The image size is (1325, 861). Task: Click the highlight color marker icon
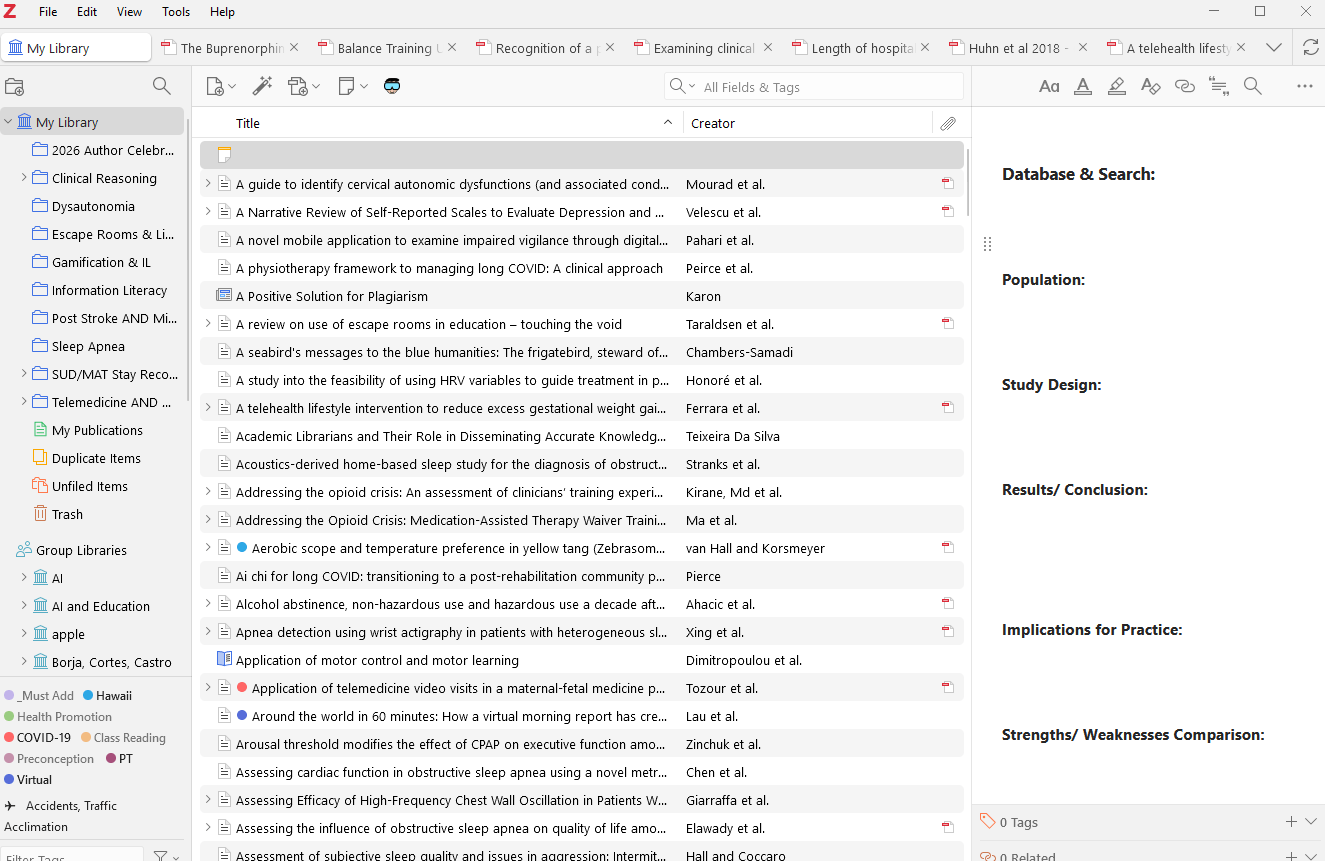pos(1117,86)
